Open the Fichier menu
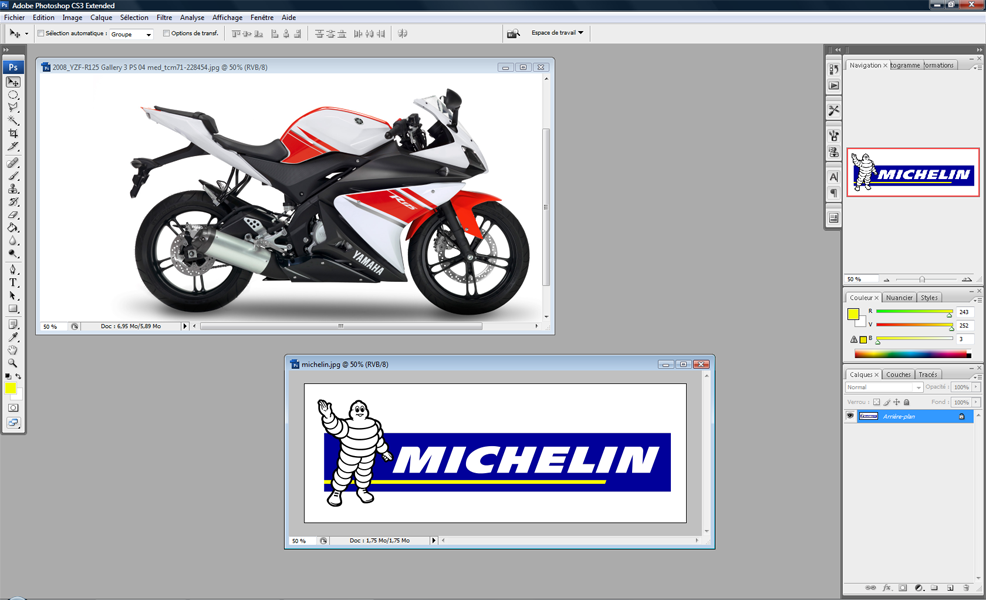This screenshot has width=986, height=600. click(14, 18)
